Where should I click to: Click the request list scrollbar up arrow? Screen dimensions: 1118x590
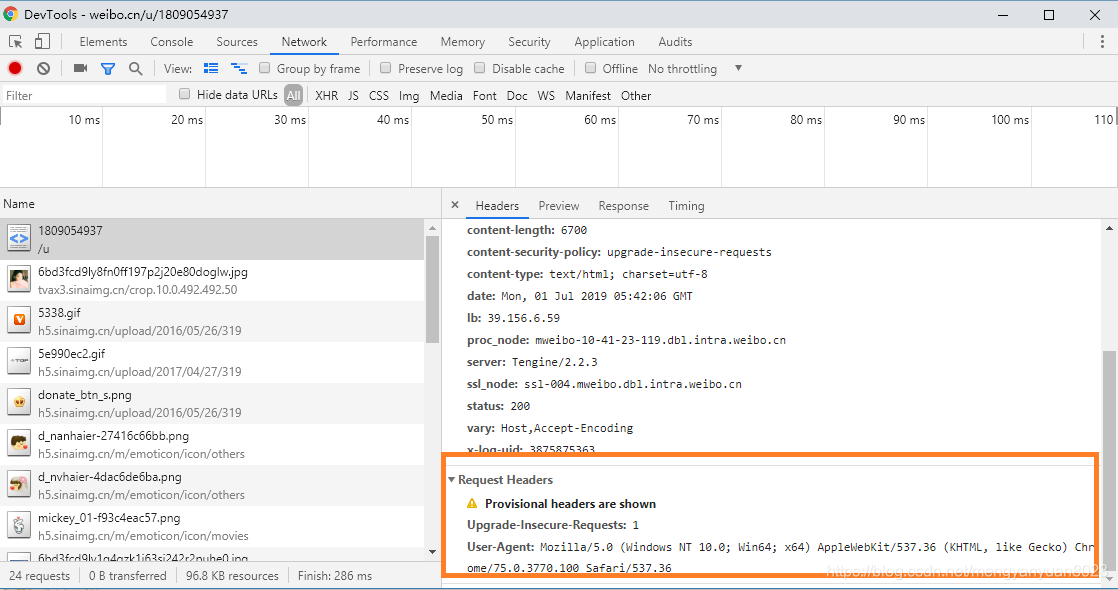(x=432, y=228)
